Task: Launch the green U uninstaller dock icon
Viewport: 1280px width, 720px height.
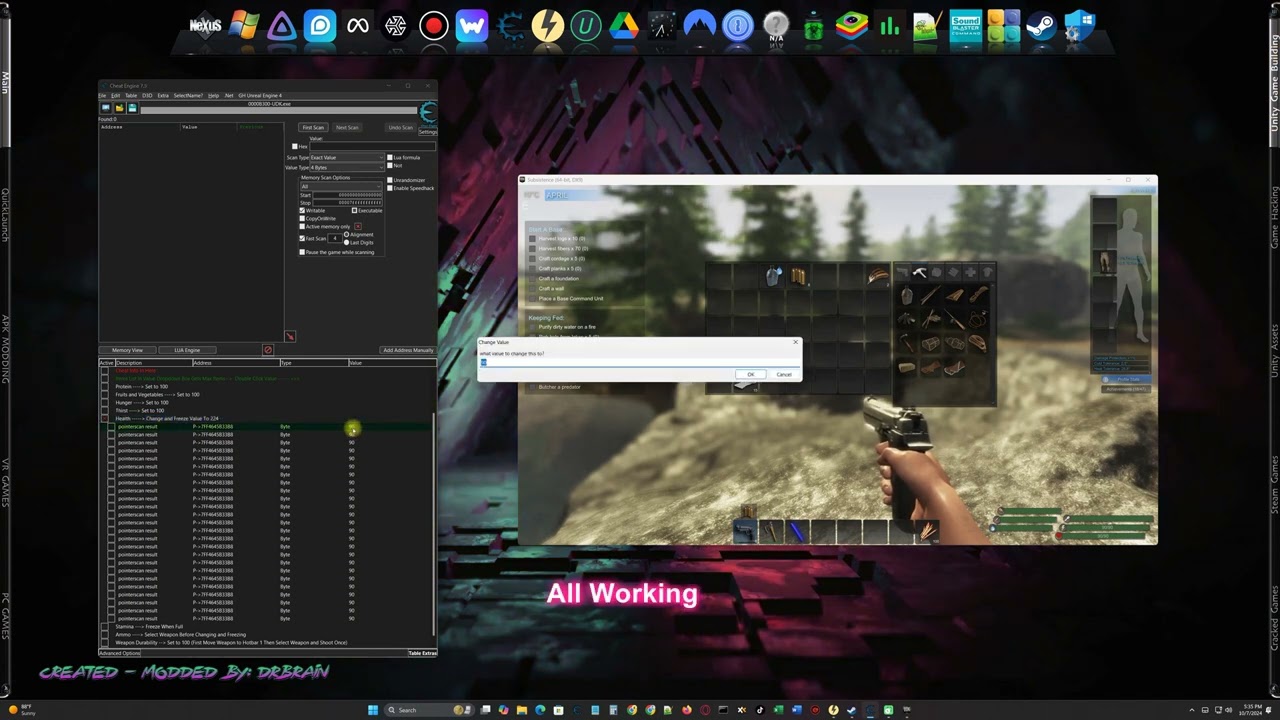Action: tap(585, 26)
